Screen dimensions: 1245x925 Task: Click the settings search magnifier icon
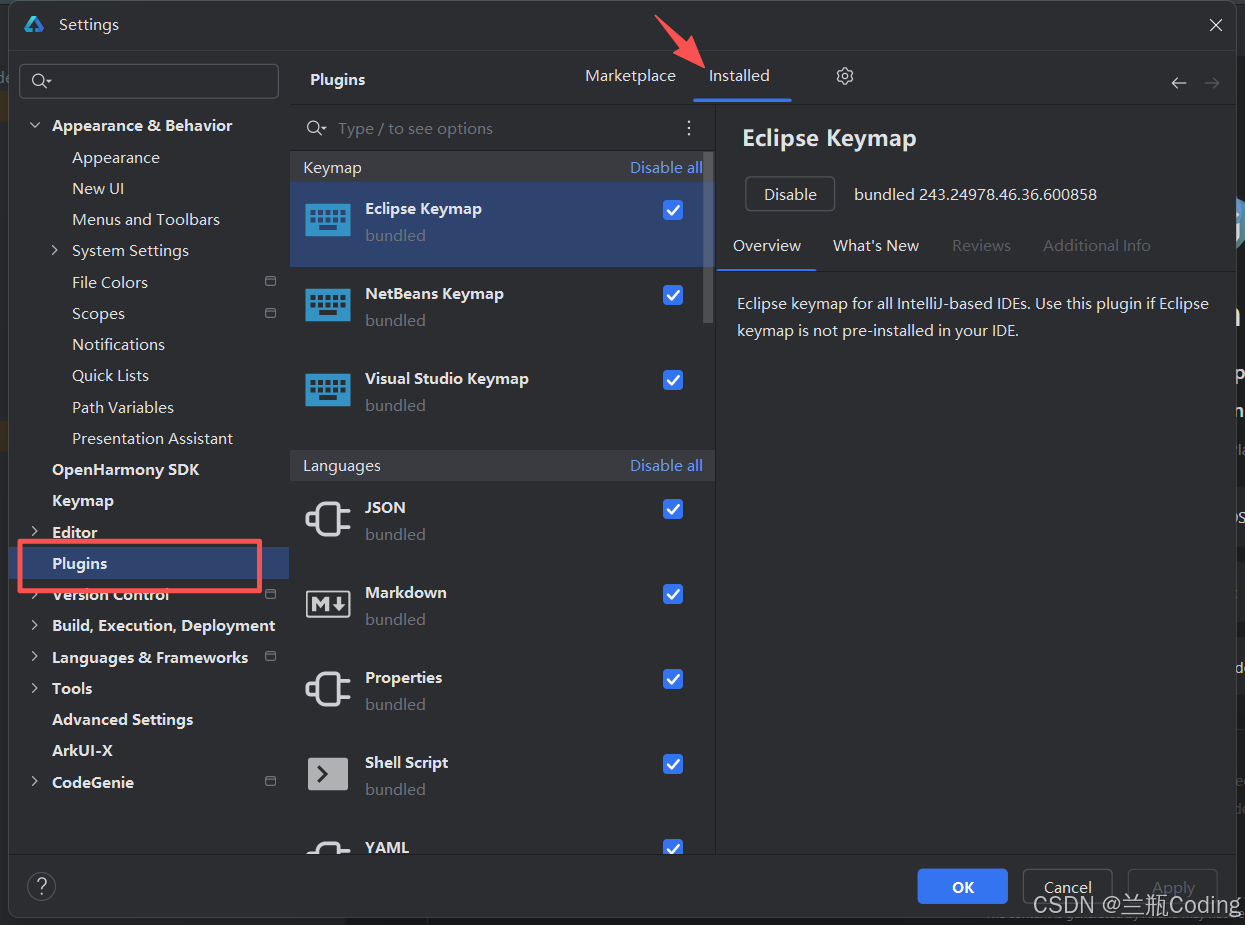41,81
